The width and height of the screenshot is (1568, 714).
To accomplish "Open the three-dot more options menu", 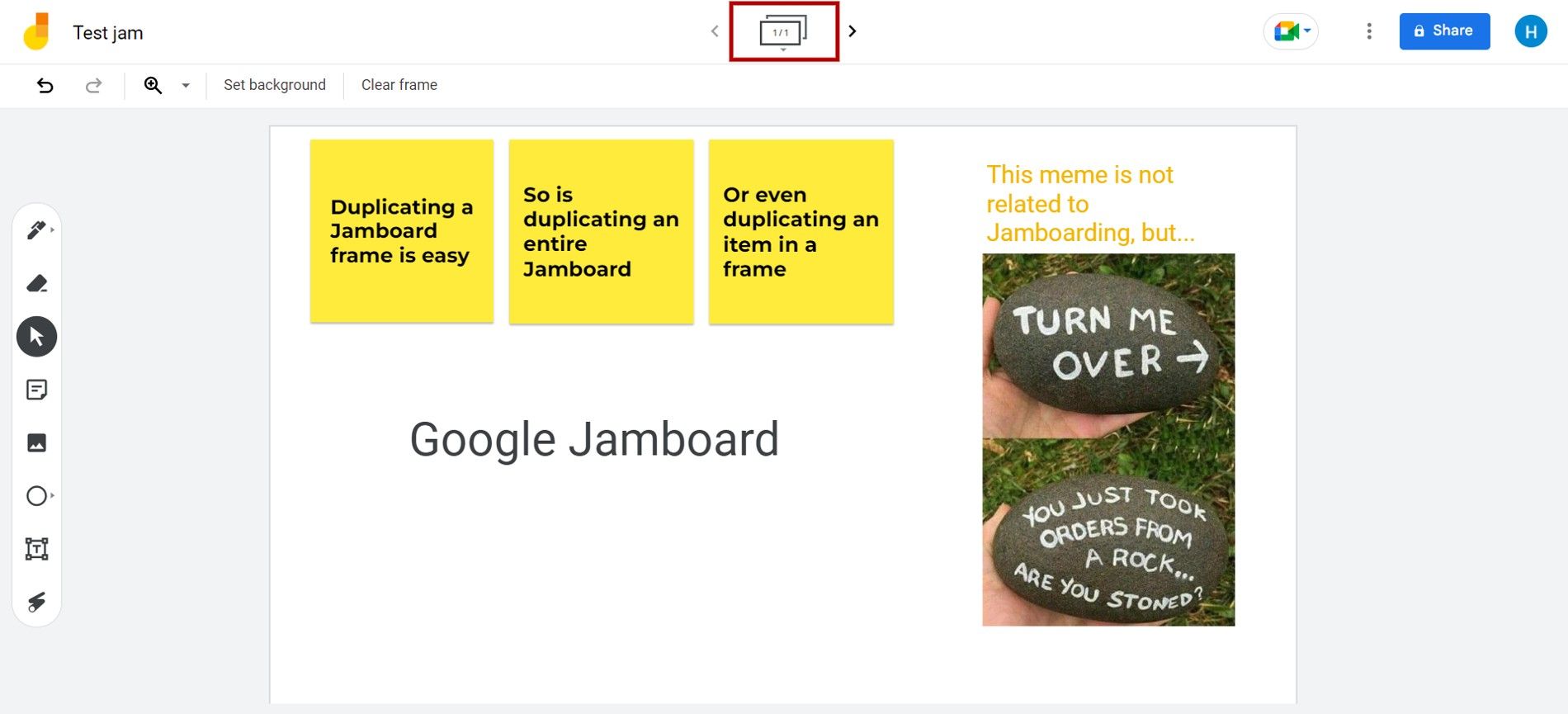I will click(x=1369, y=31).
